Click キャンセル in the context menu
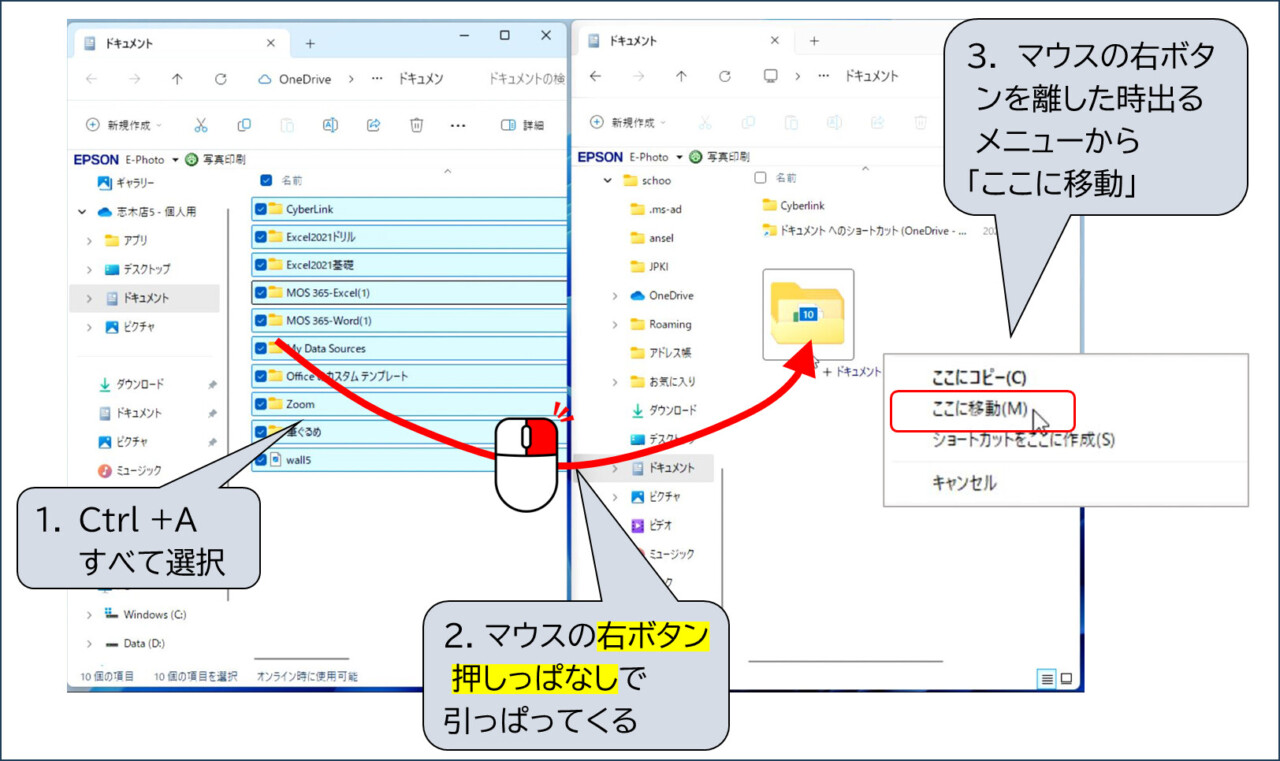Image resolution: width=1280 pixels, height=761 pixels. [x=963, y=483]
